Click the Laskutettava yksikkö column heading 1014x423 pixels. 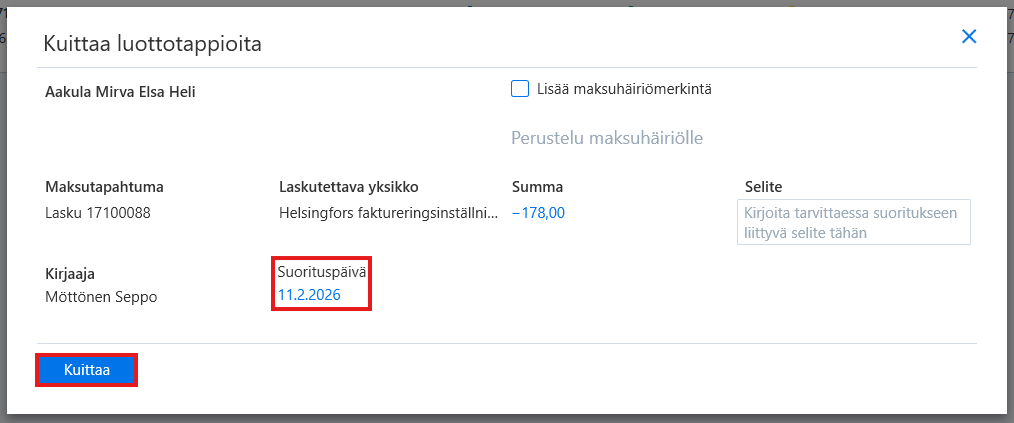[x=349, y=188]
